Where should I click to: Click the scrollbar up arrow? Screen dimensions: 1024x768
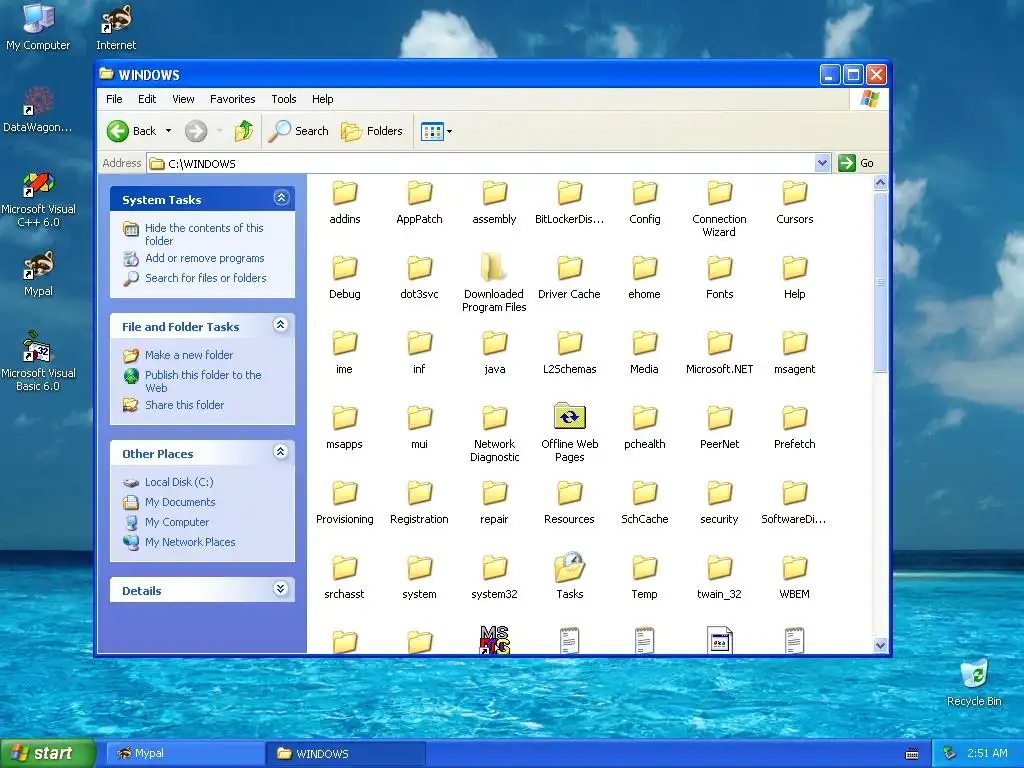click(x=880, y=184)
